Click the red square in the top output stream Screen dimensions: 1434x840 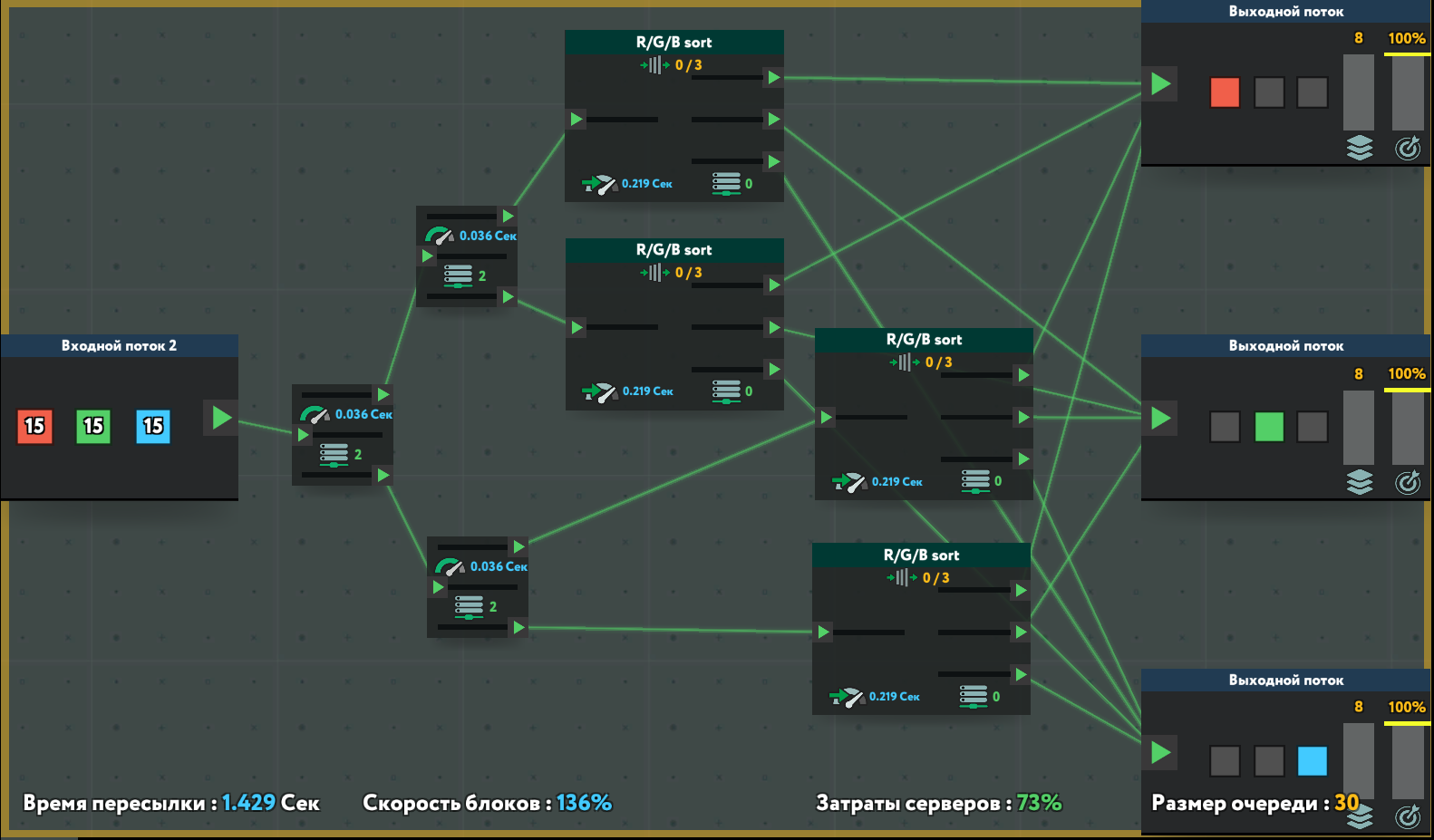click(1225, 92)
